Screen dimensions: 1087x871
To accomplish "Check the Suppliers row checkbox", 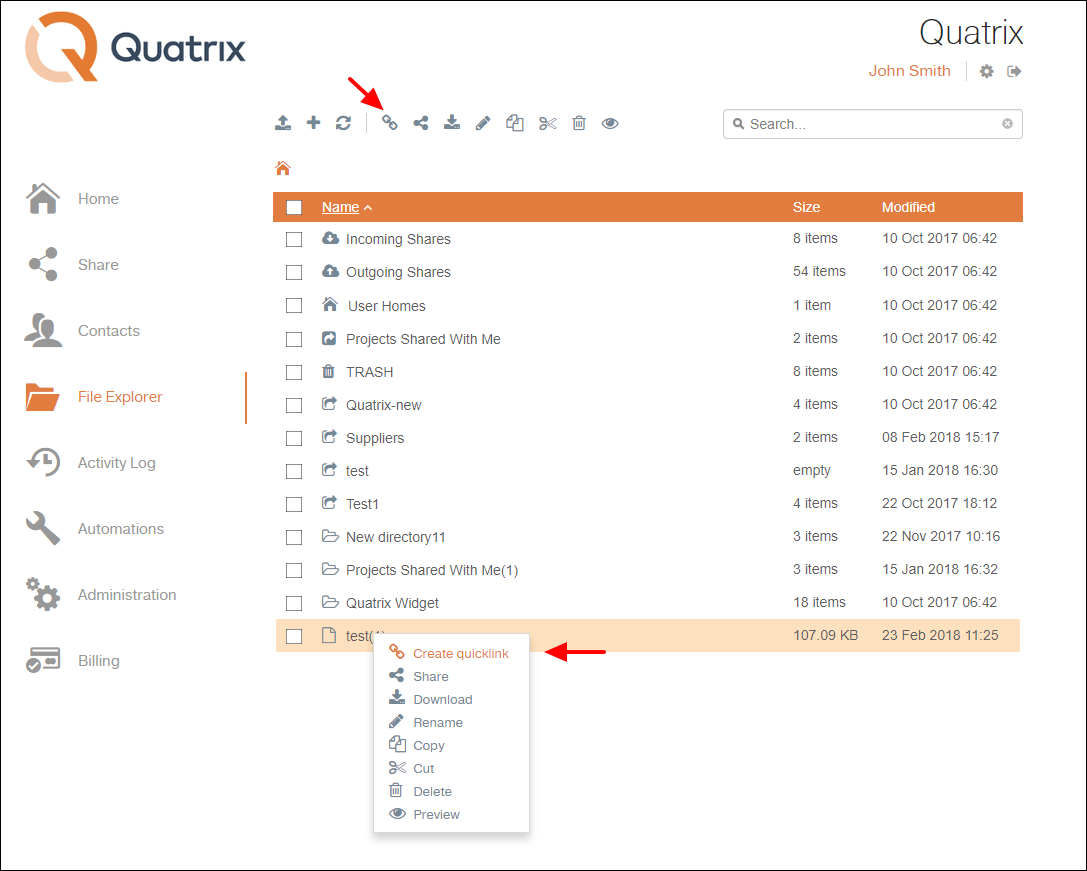I will click(x=294, y=438).
